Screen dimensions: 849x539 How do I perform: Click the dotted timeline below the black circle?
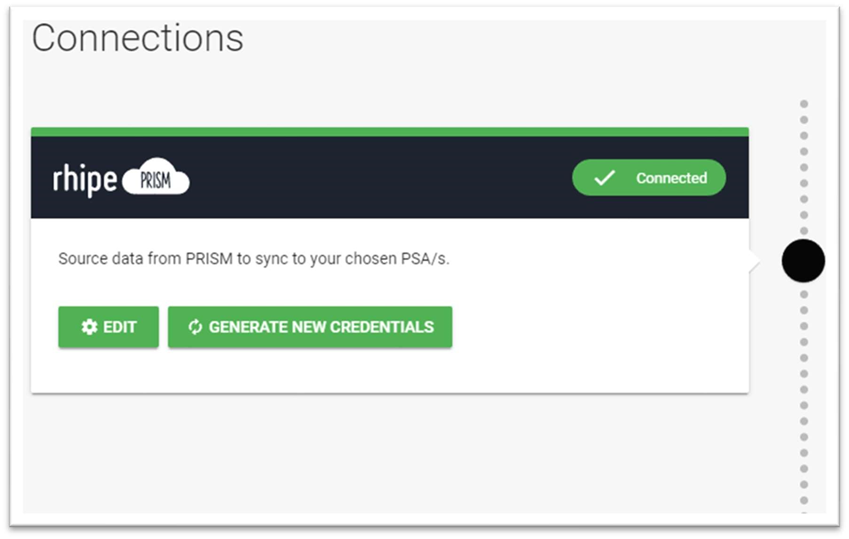(804, 397)
